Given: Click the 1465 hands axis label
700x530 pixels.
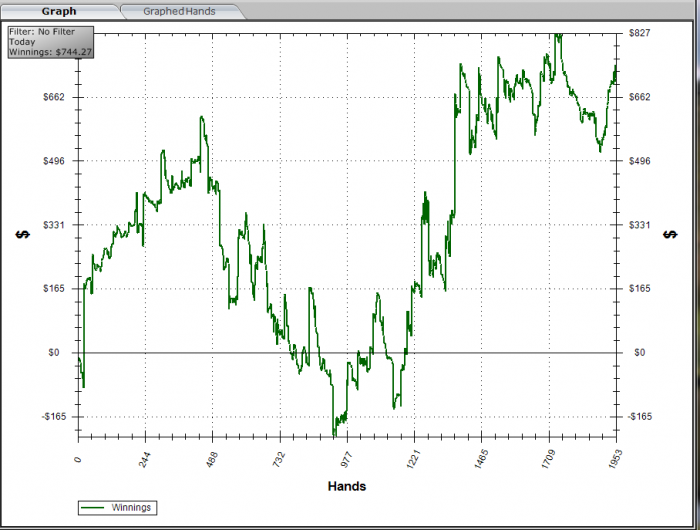Looking at the screenshot, I should click(481, 459).
